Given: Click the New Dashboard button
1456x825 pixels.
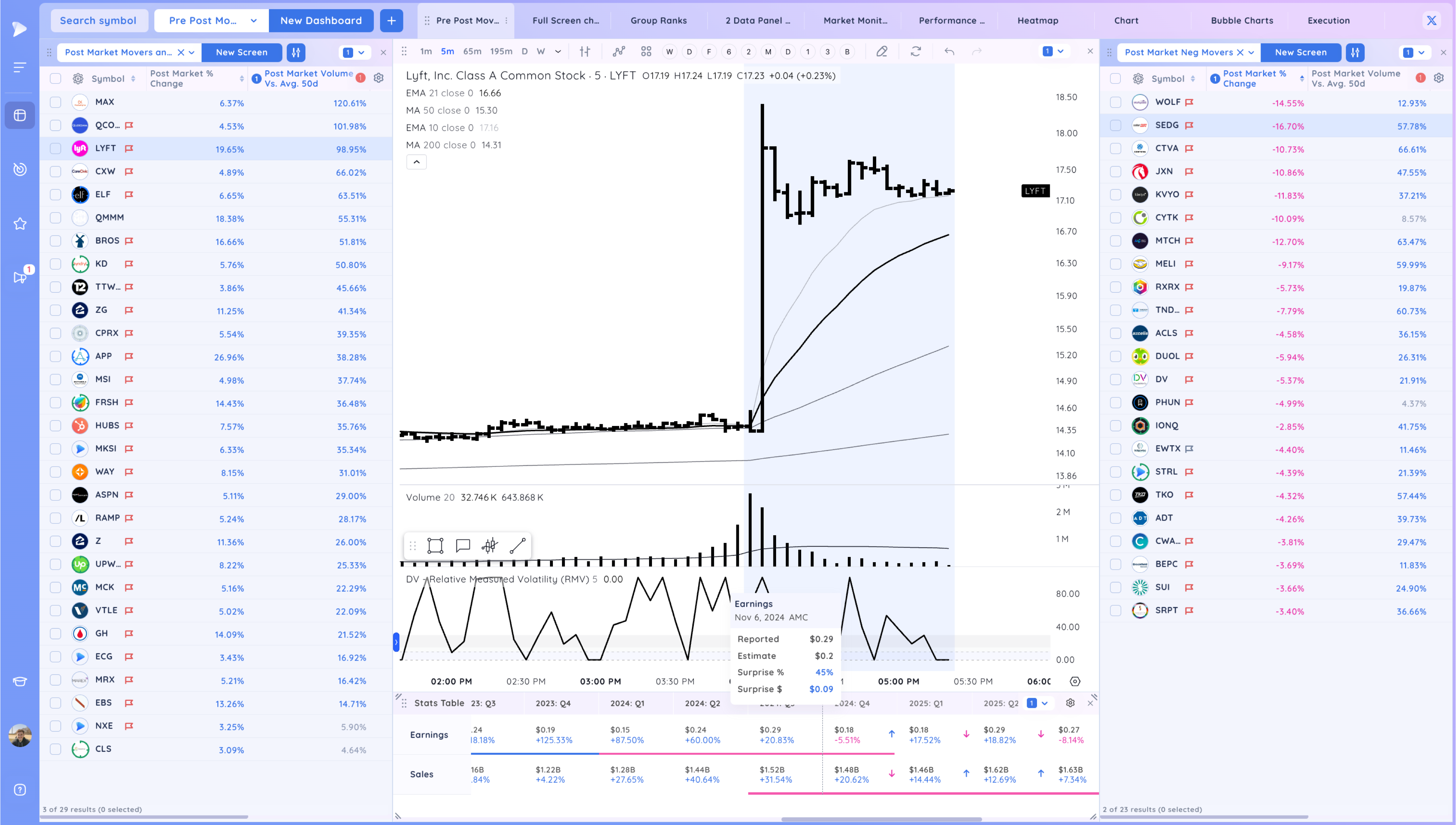Looking at the screenshot, I should tap(321, 20).
